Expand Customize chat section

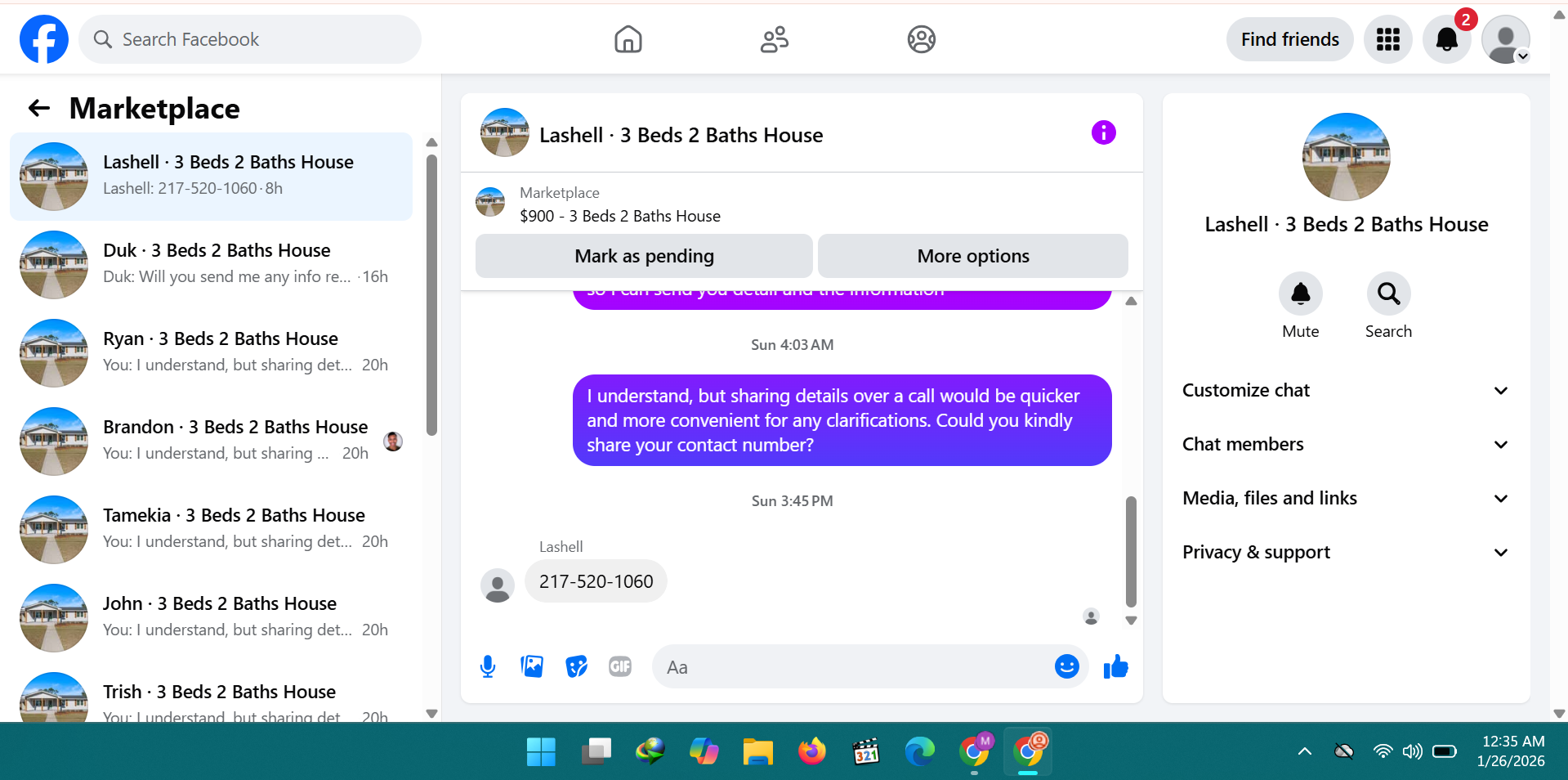tap(1346, 391)
